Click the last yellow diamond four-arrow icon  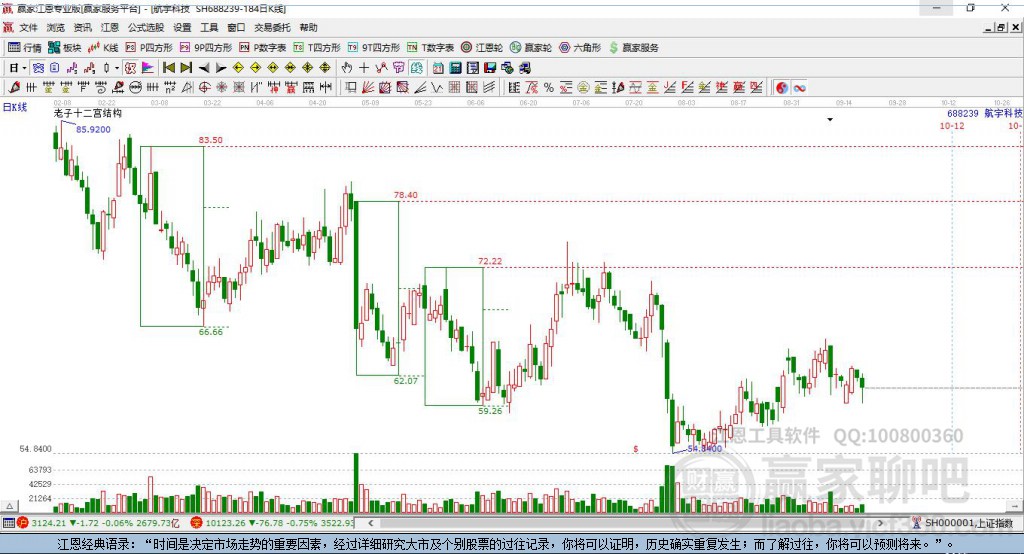(325, 68)
